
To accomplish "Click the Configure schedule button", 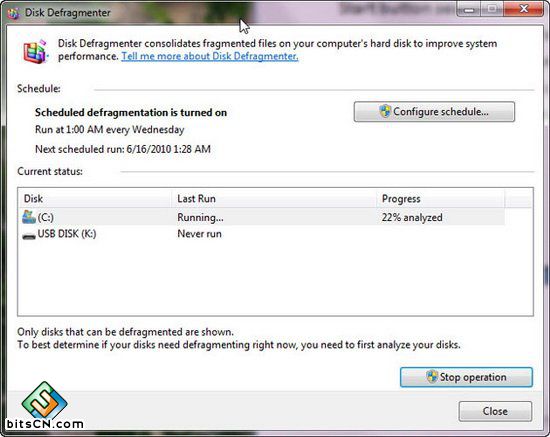I will 434,112.
